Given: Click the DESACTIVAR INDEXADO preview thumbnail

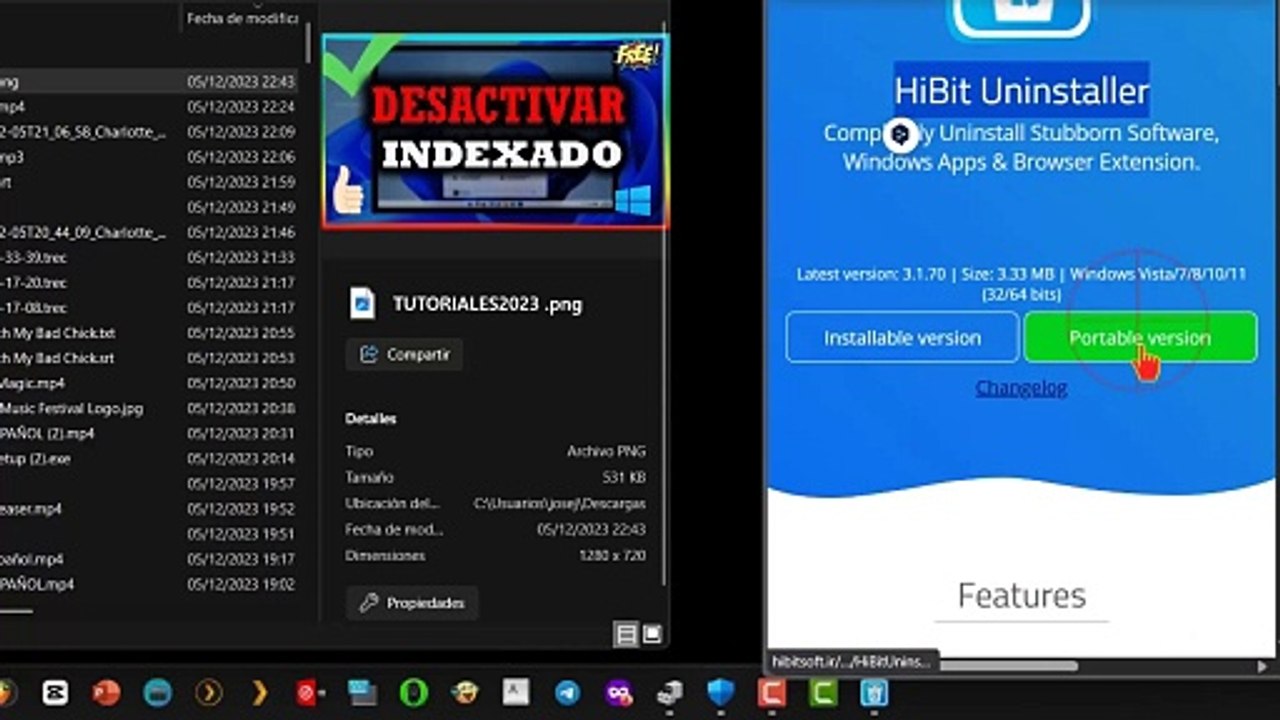Looking at the screenshot, I should pyautogui.click(x=495, y=131).
